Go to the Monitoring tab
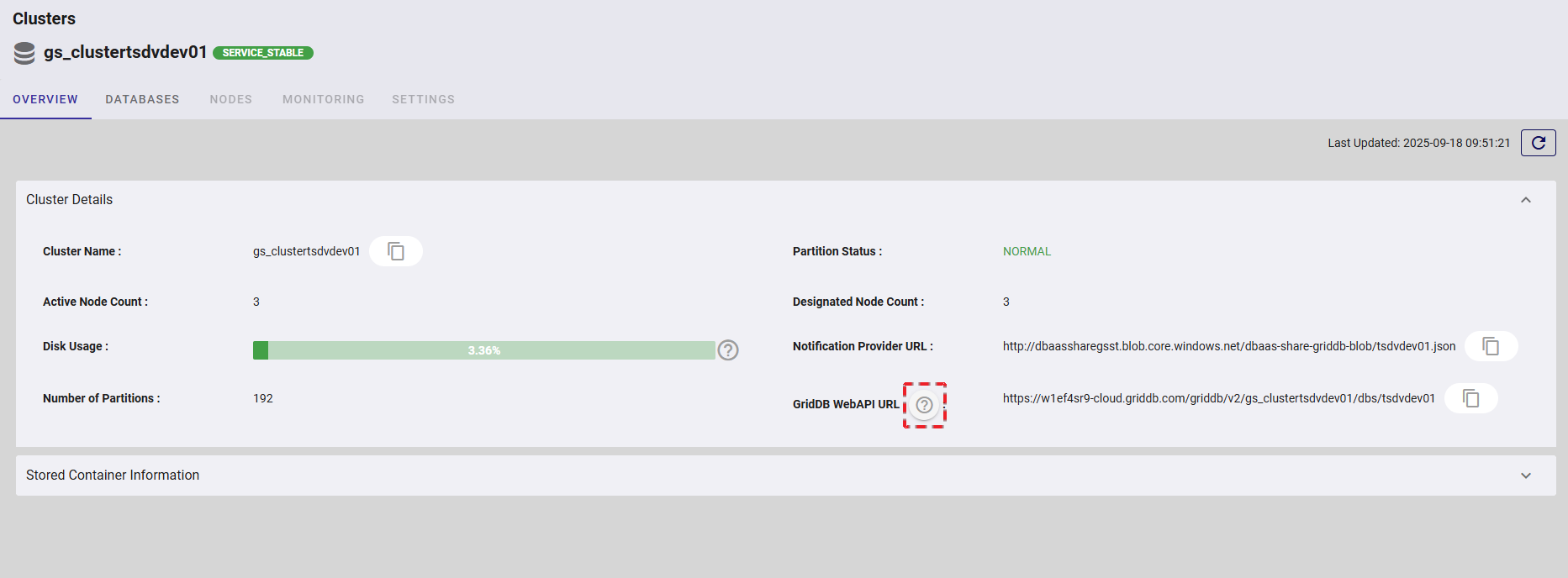The image size is (1568, 578). point(324,99)
